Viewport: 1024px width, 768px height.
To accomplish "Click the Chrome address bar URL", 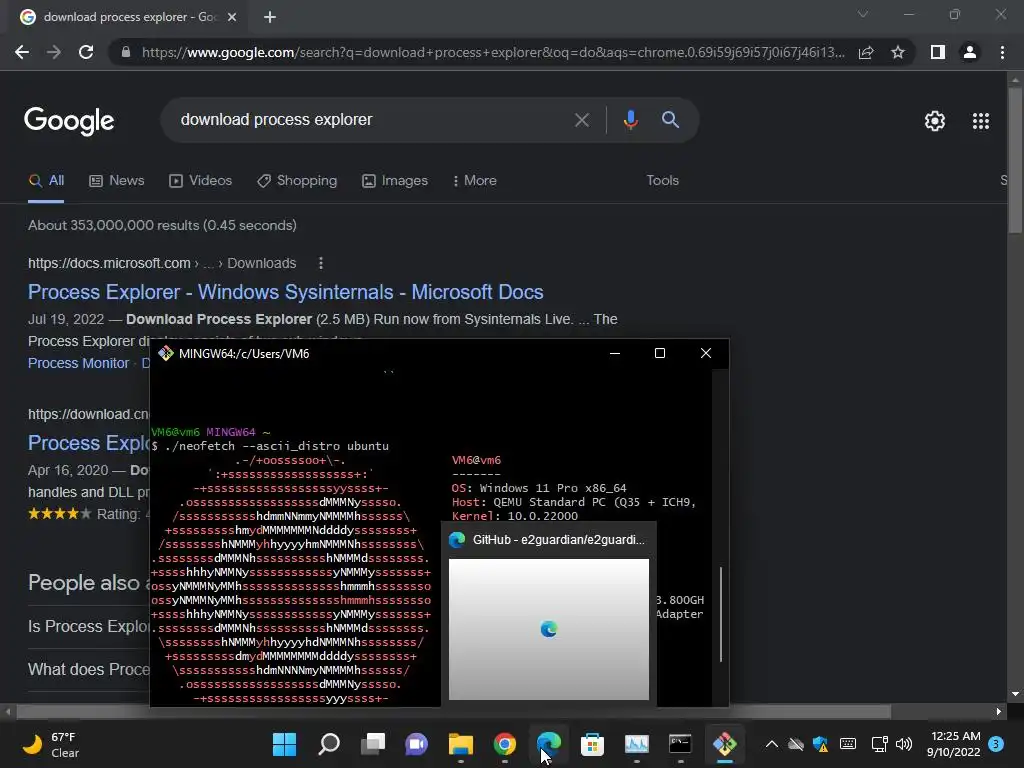I will point(493,52).
